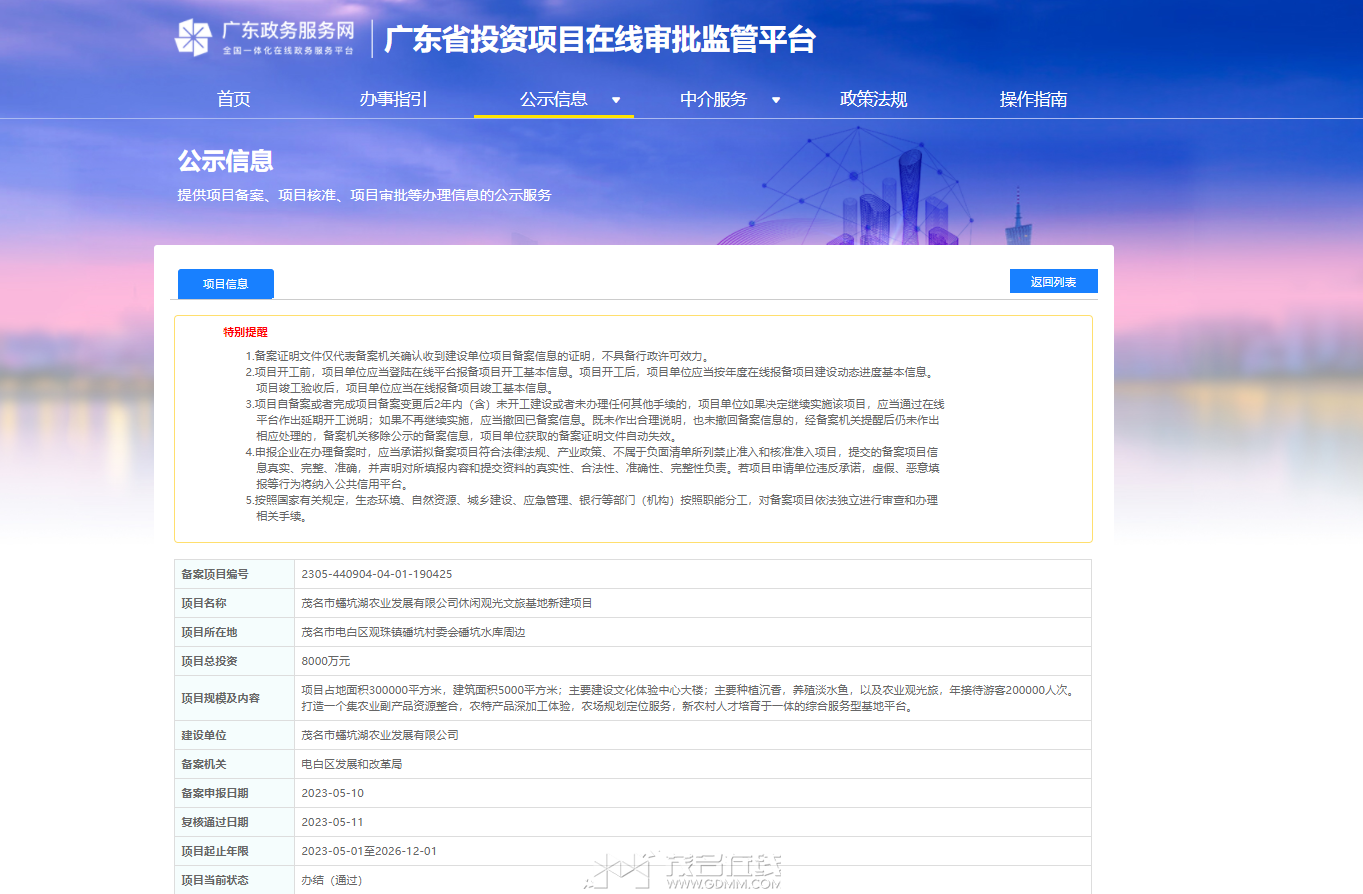Expand the dropdown arrow beside 公示信息
This screenshot has width=1363, height=894.
tap(616, 100)
